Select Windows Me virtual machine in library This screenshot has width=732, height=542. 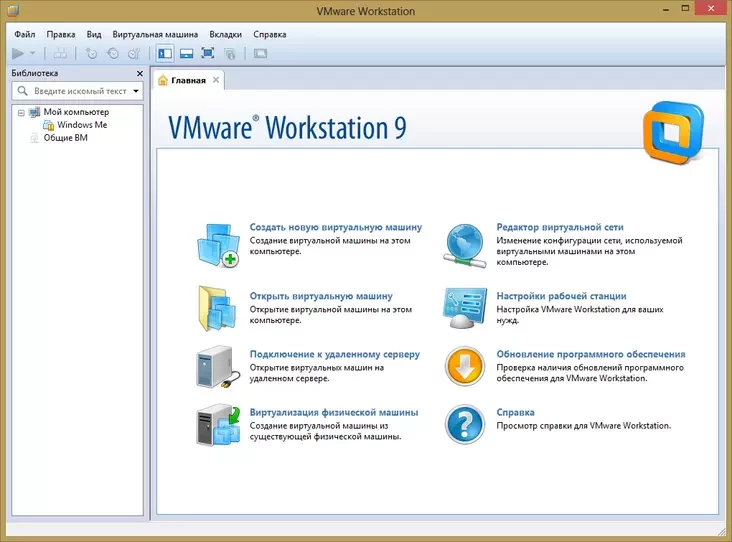coord(81,125)
